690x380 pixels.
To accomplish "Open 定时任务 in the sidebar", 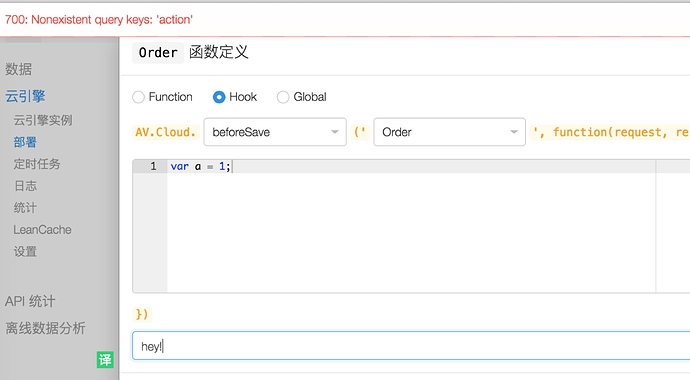I will (37, 164).
